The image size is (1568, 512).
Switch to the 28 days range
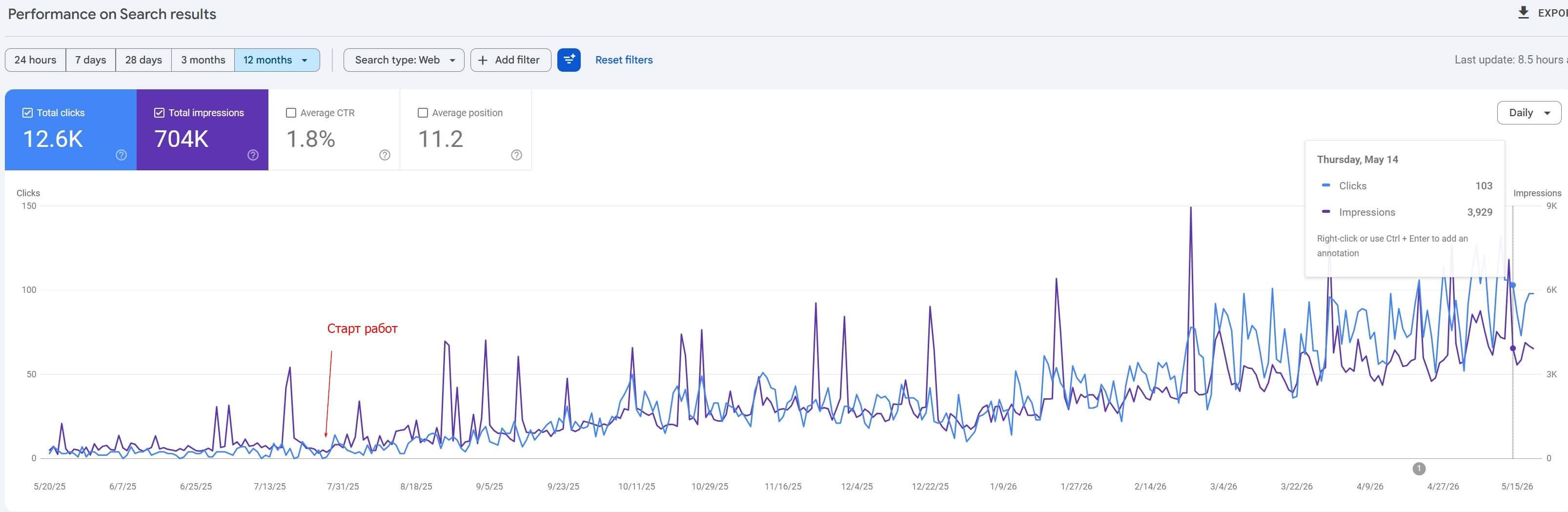coord(143,60)
